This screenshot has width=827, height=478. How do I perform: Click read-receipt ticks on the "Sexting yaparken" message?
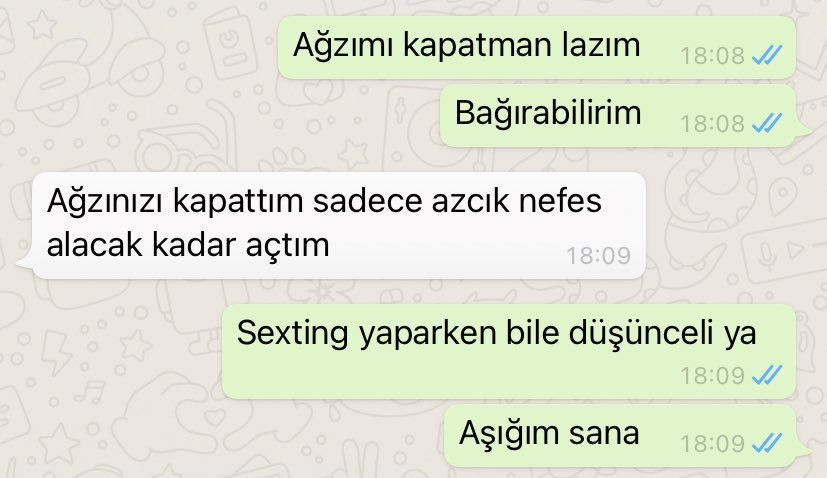click(x=767, y=375)
